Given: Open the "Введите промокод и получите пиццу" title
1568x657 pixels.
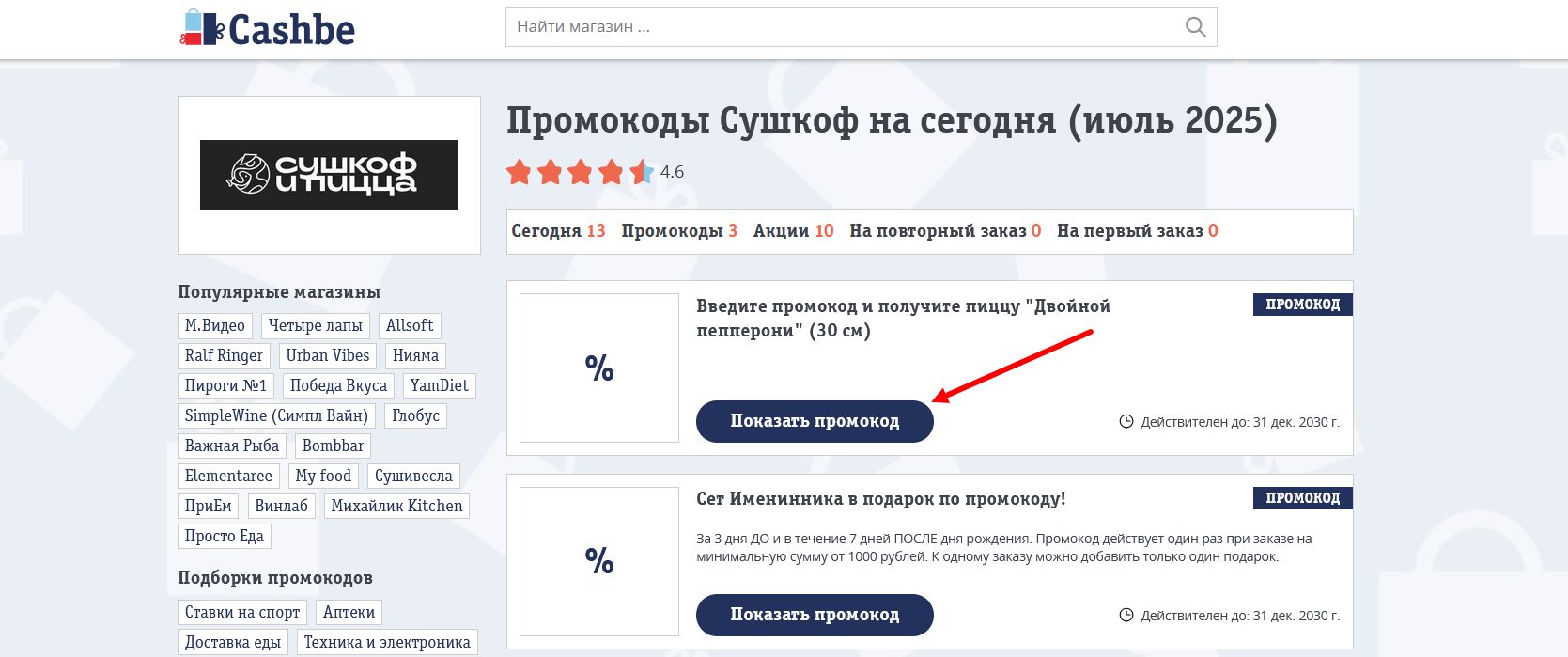Looking at the screenshot, I should 903,318.
